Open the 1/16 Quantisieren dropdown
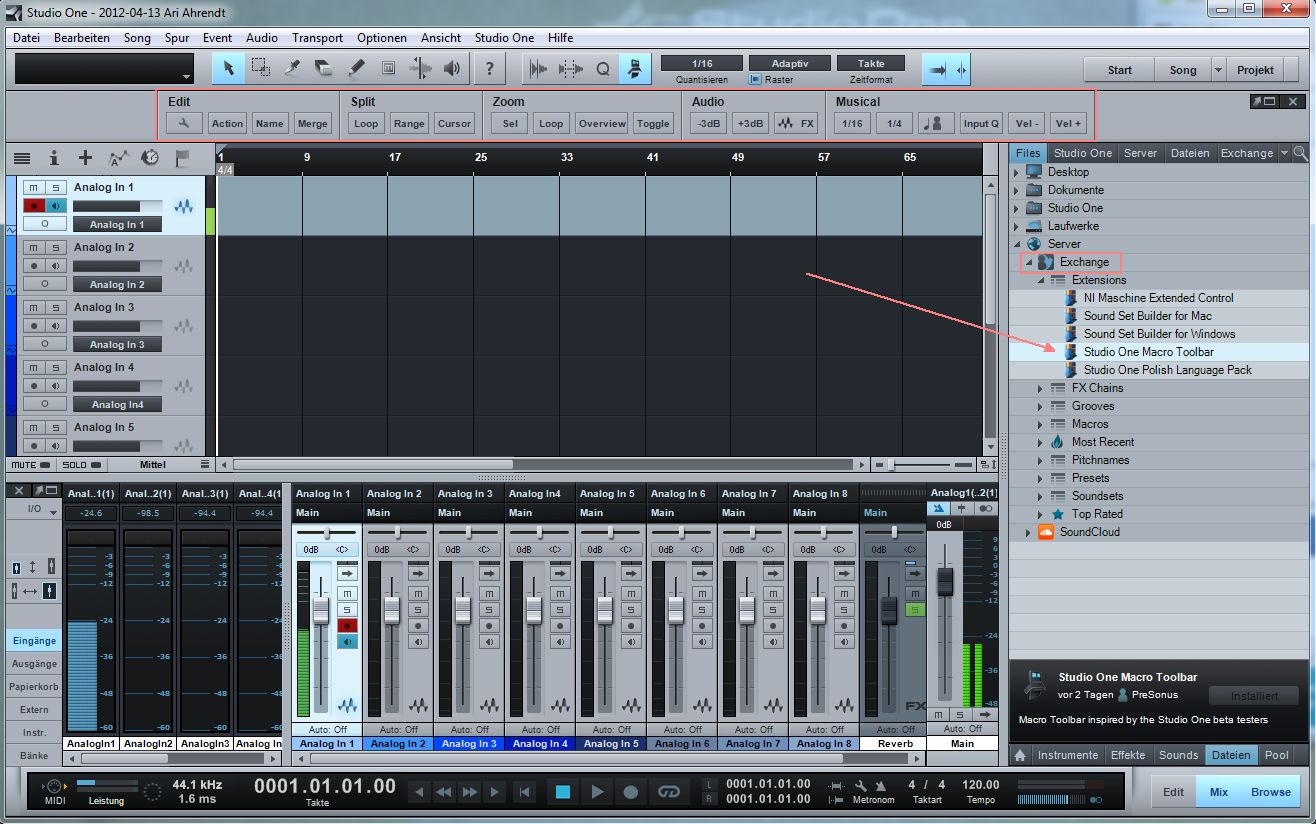 coord(701,63)
